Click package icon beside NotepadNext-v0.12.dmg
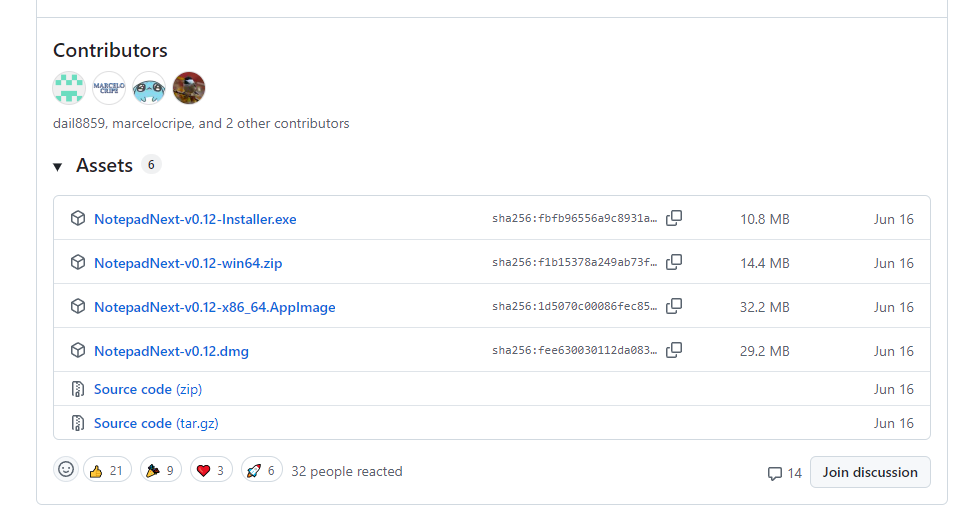 click(78, 351)
